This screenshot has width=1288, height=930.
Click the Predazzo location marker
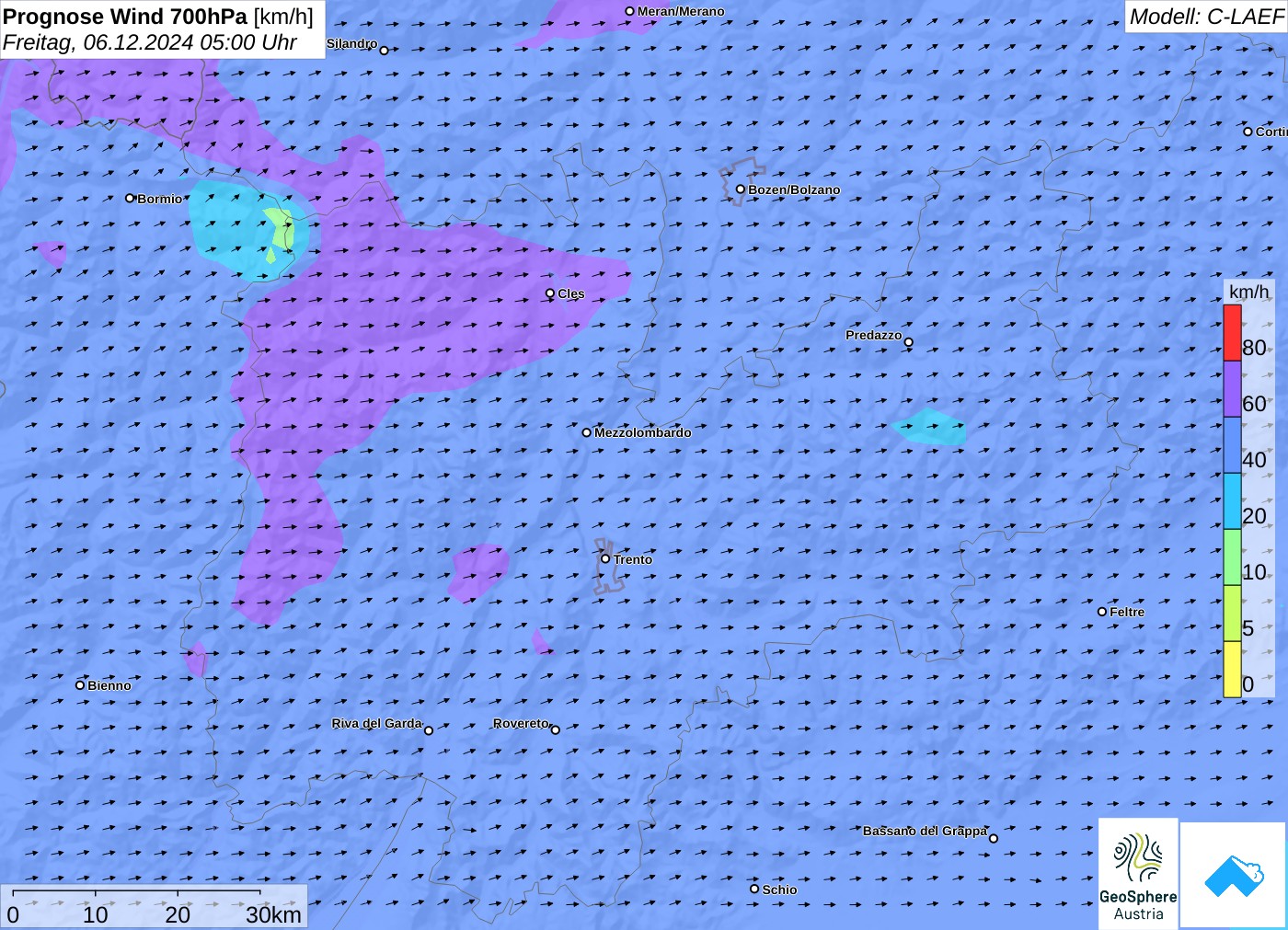(x=908, y=342)
